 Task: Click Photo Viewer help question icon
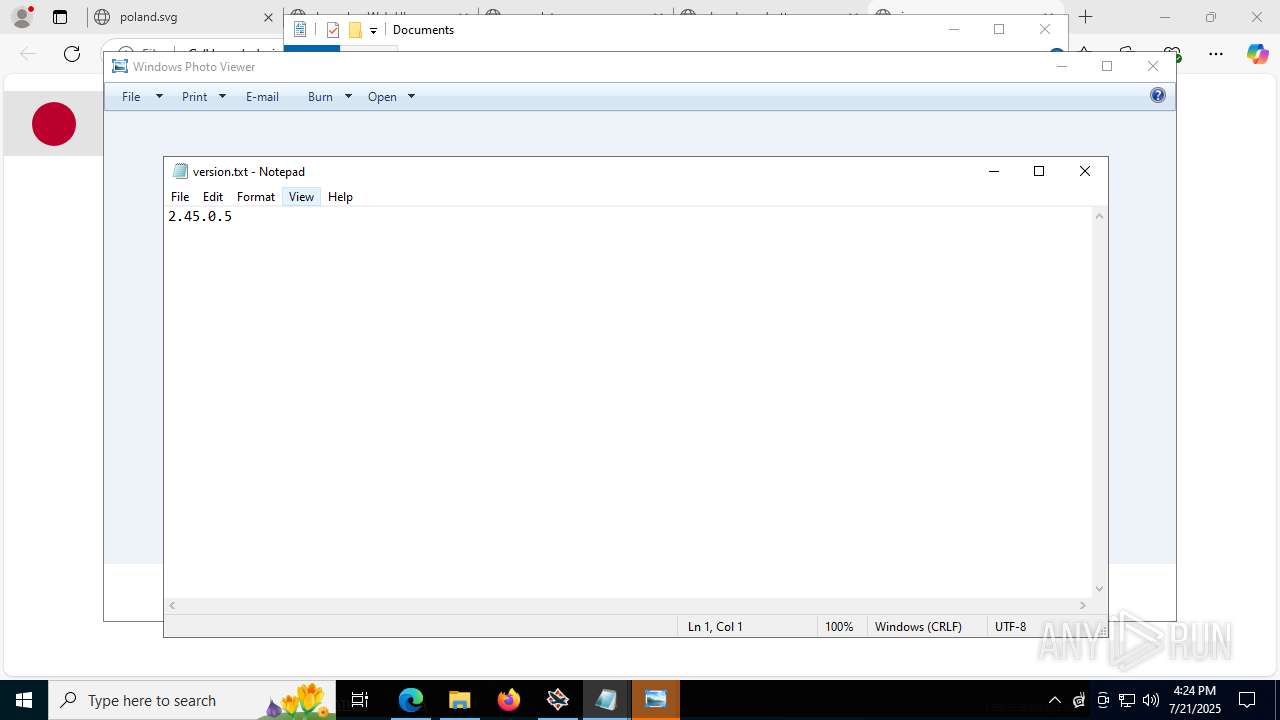1158,96
